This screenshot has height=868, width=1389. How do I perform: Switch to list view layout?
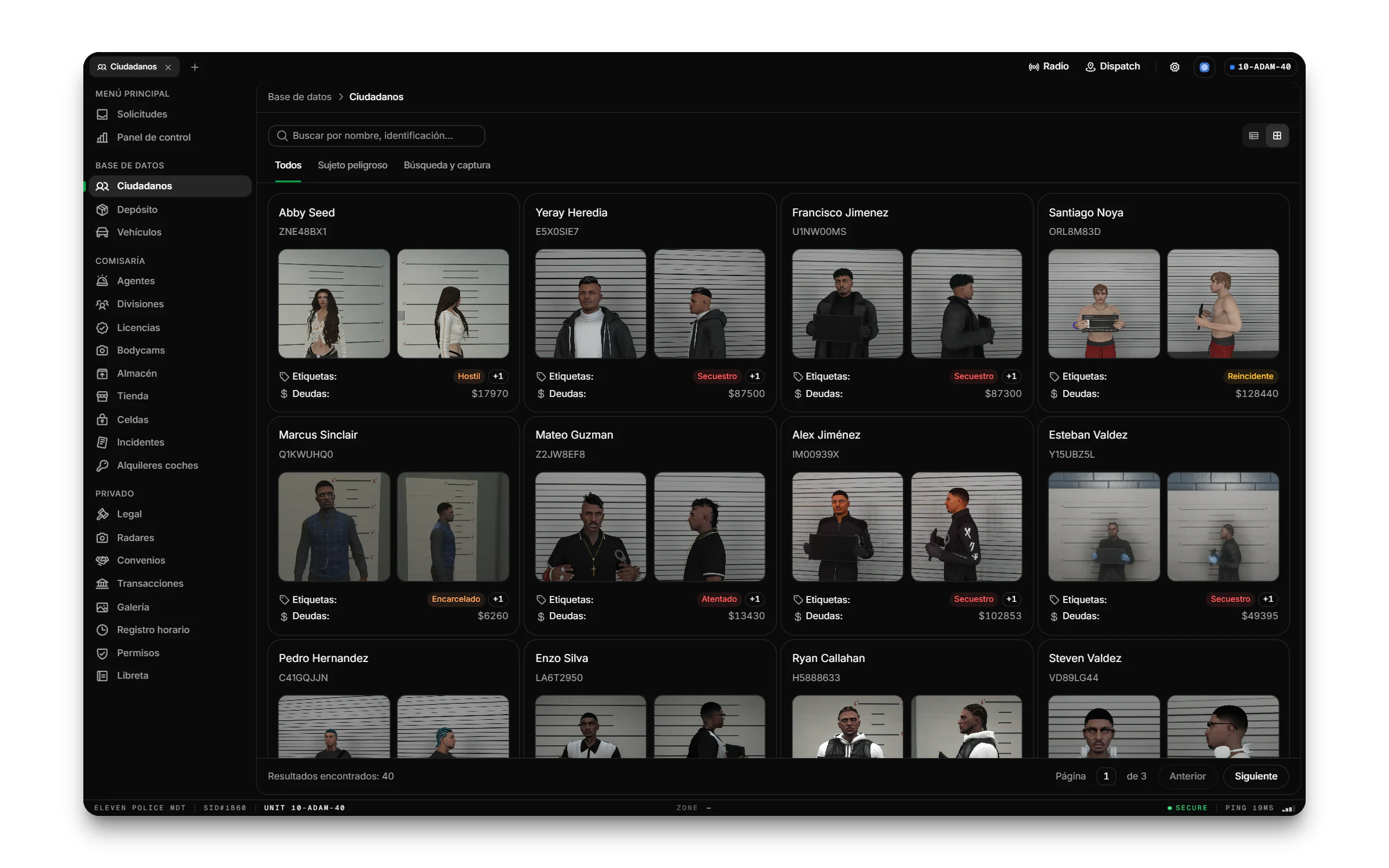coord(1254,135)
